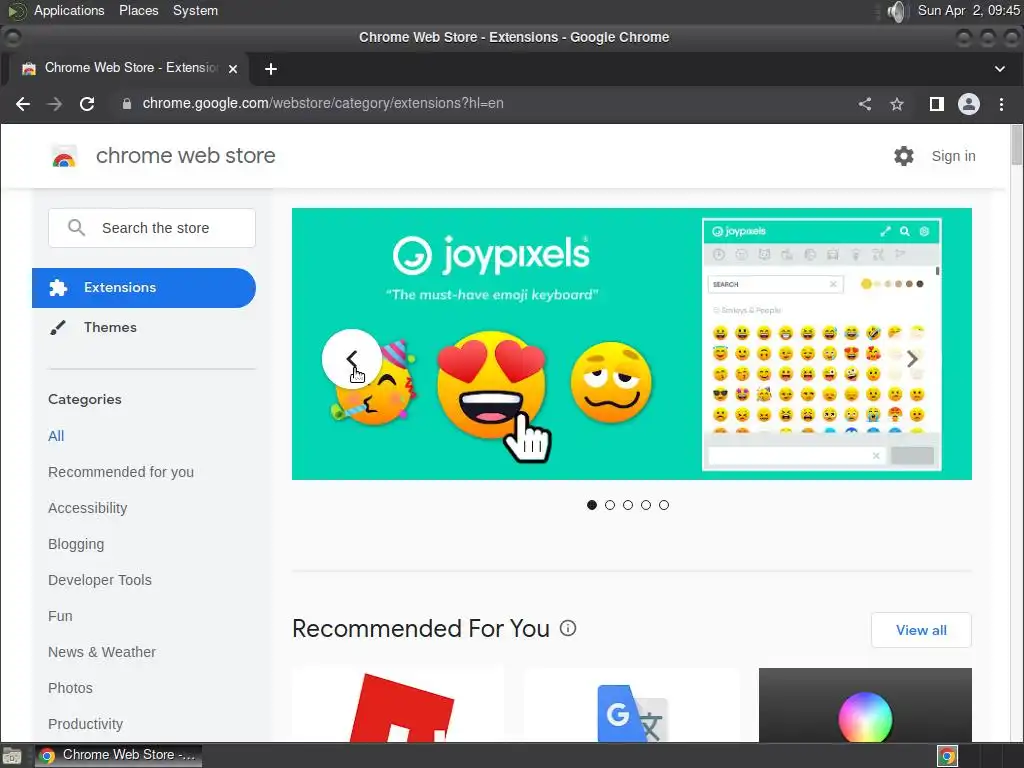Screen dimensions: 1024x768
Task: Expand the tab search dropdown arrow
Action: click(x=999, y=69)
